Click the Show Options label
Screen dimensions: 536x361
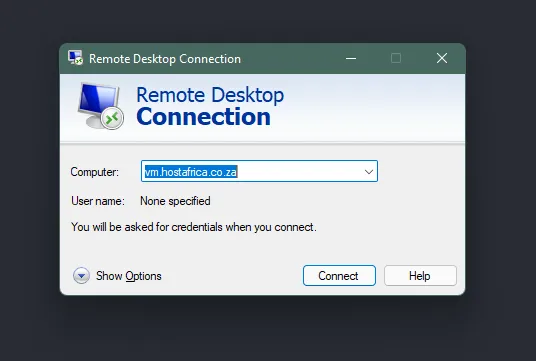pyautogui.click(x=129, y=276)
